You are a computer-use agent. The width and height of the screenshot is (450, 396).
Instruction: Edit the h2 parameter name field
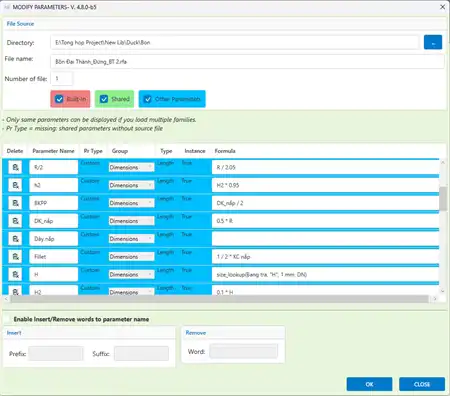[54, 185]
